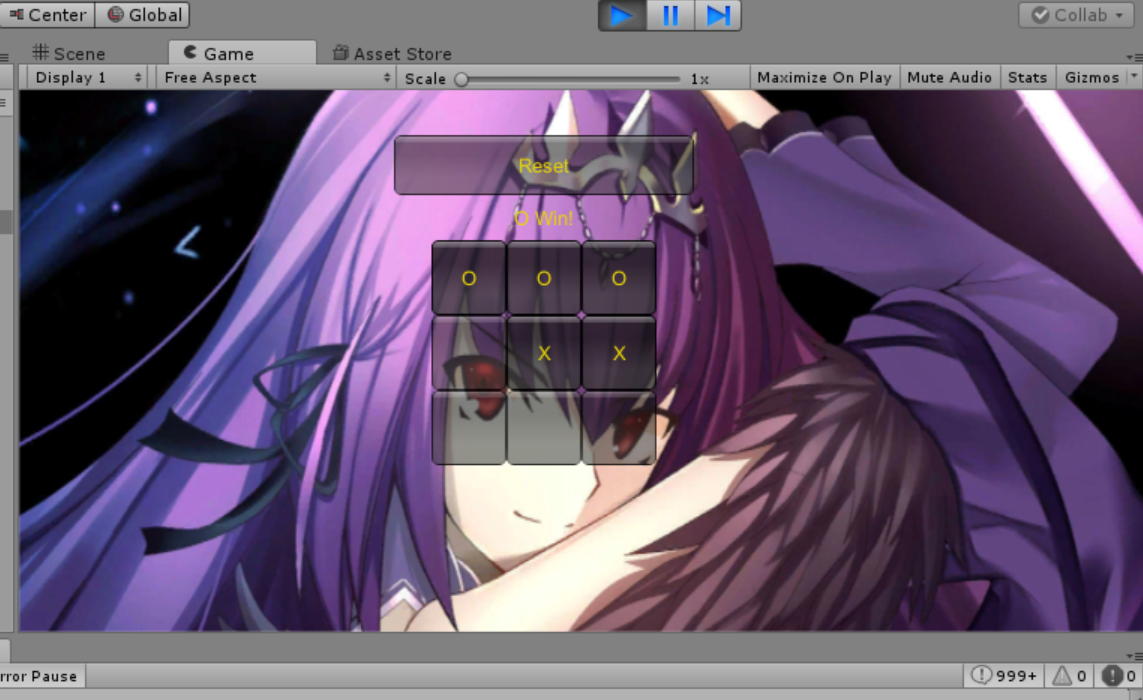The height and width of the screenshot is (700, 1143).
Task: Click the 1x scale value
Action: [700, 79]
